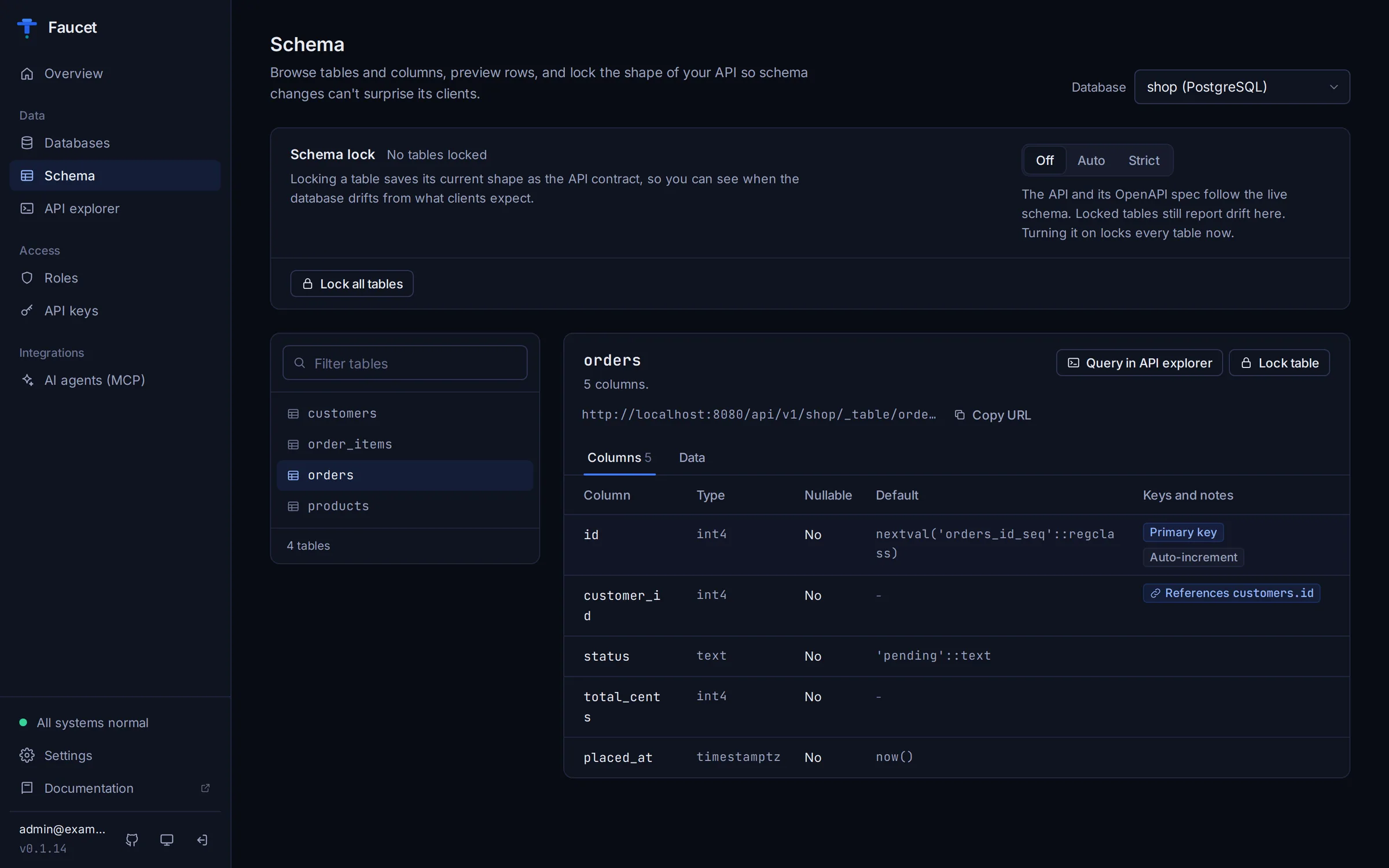
Task: Switch the schema lock mode to Auto
Action: pos(1091,160)
